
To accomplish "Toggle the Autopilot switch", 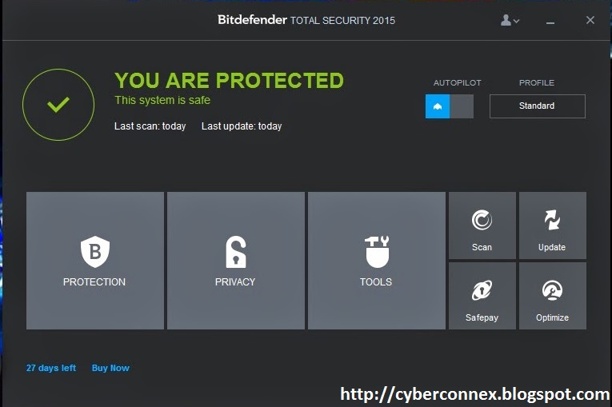I will pyautogui.click(x=449, y=106).
